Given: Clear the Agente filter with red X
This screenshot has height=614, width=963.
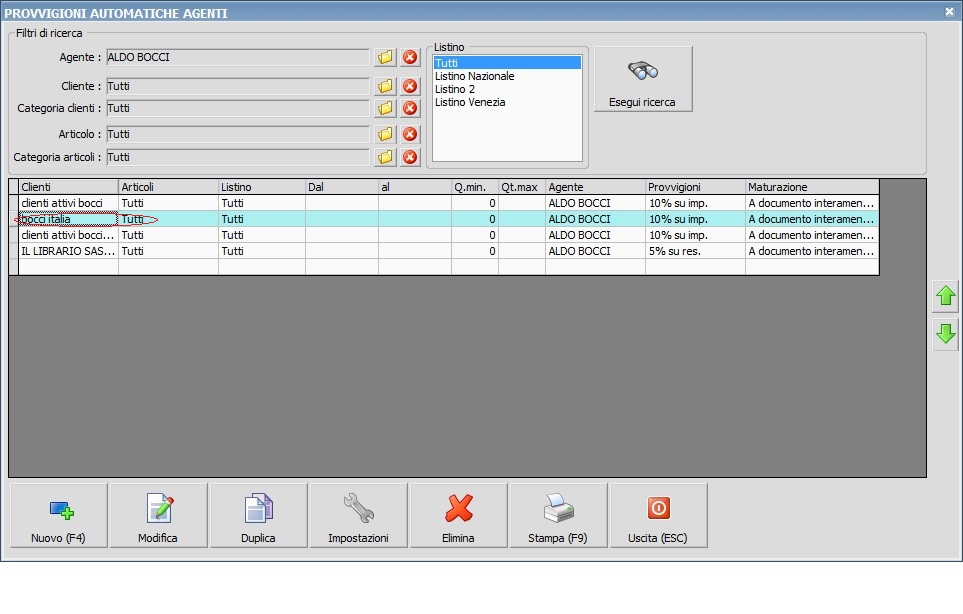Looking at the screenshot, I should coord(410,57).
